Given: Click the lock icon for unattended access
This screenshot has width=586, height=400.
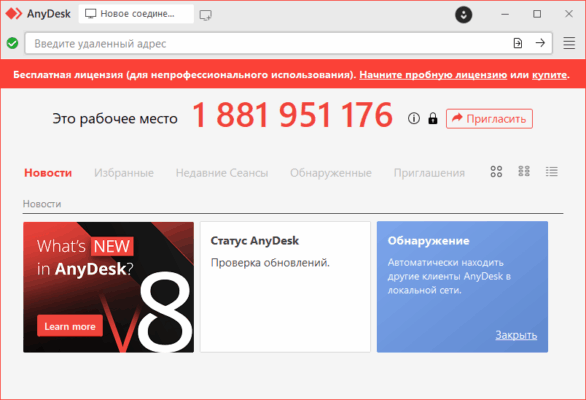Looking at the screenshot, I should click(433, 118).
